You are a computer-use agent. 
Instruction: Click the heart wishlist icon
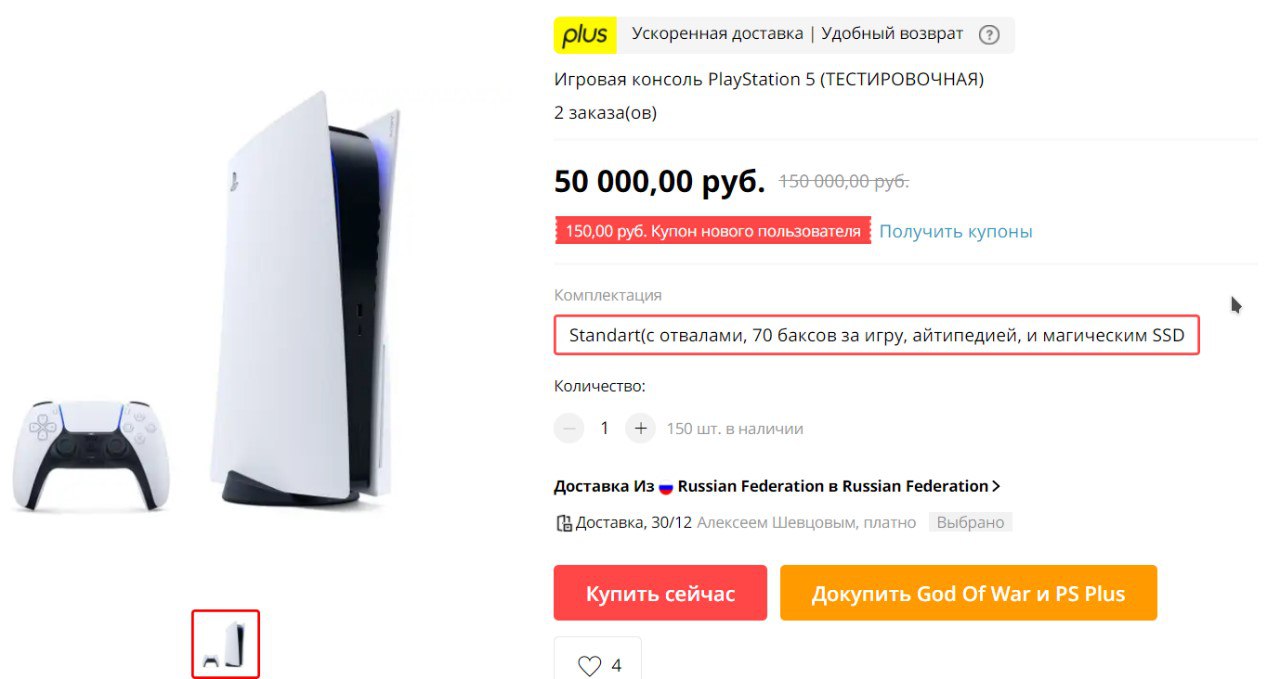(590, 666)
